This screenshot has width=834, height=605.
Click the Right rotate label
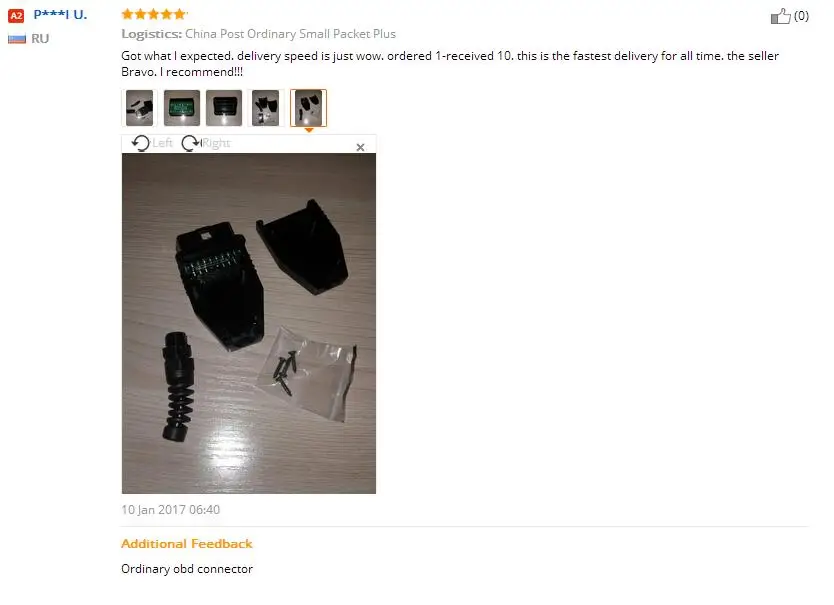point(216,143)
